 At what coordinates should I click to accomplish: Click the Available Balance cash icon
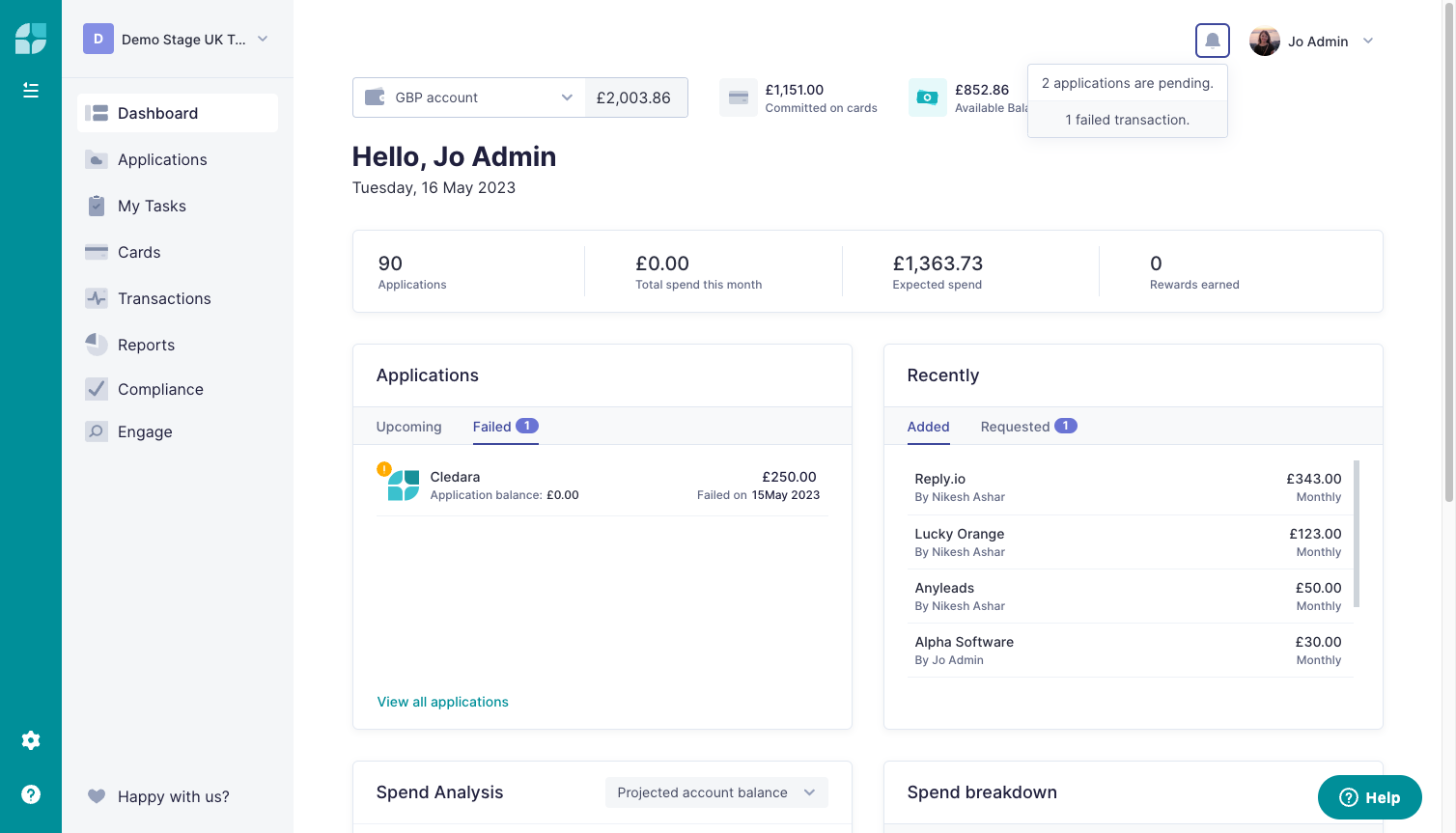[927, 97]
